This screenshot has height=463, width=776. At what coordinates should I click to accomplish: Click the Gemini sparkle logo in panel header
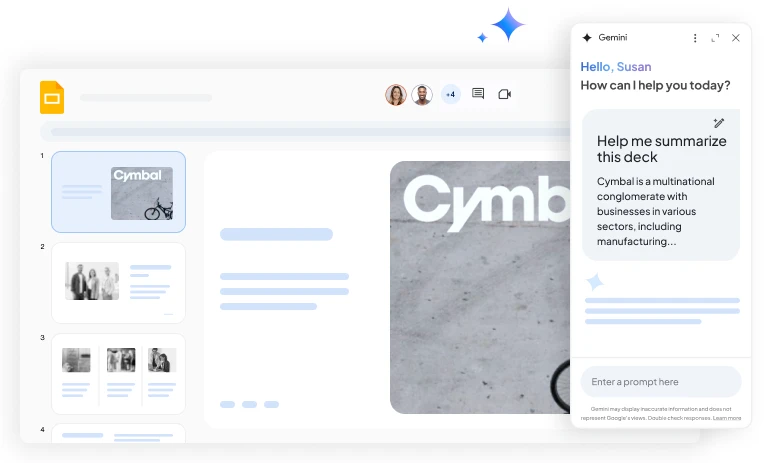pyautogui.click(x=587, y=38)
